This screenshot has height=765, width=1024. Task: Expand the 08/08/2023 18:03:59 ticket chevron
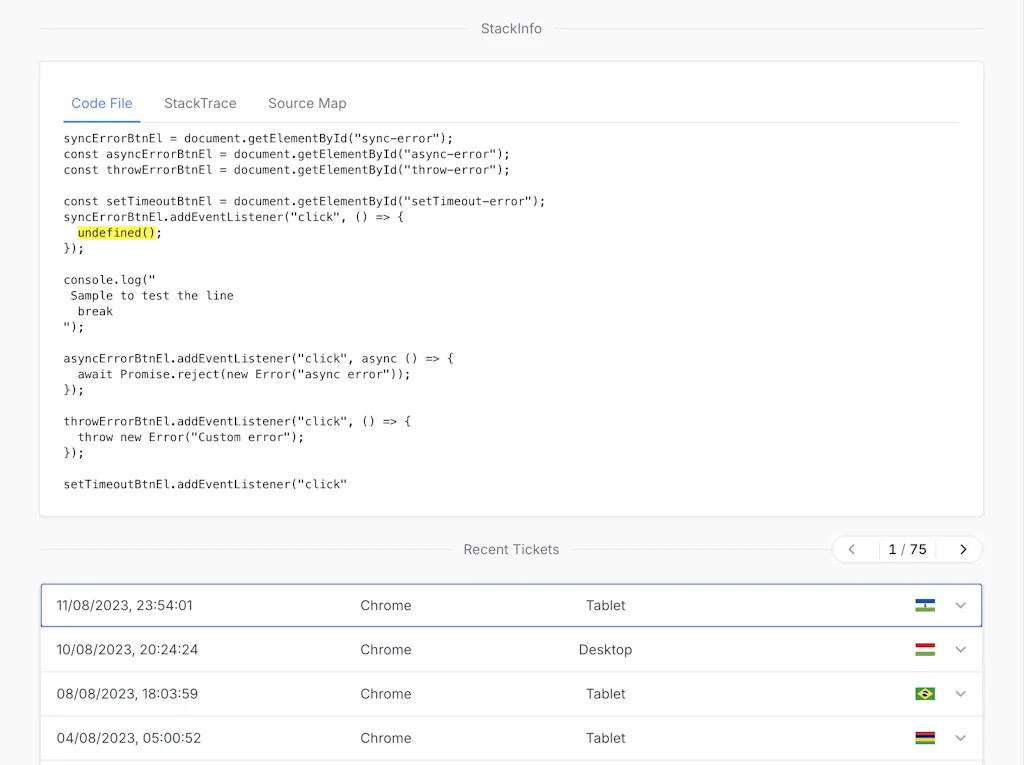[961, 693]
